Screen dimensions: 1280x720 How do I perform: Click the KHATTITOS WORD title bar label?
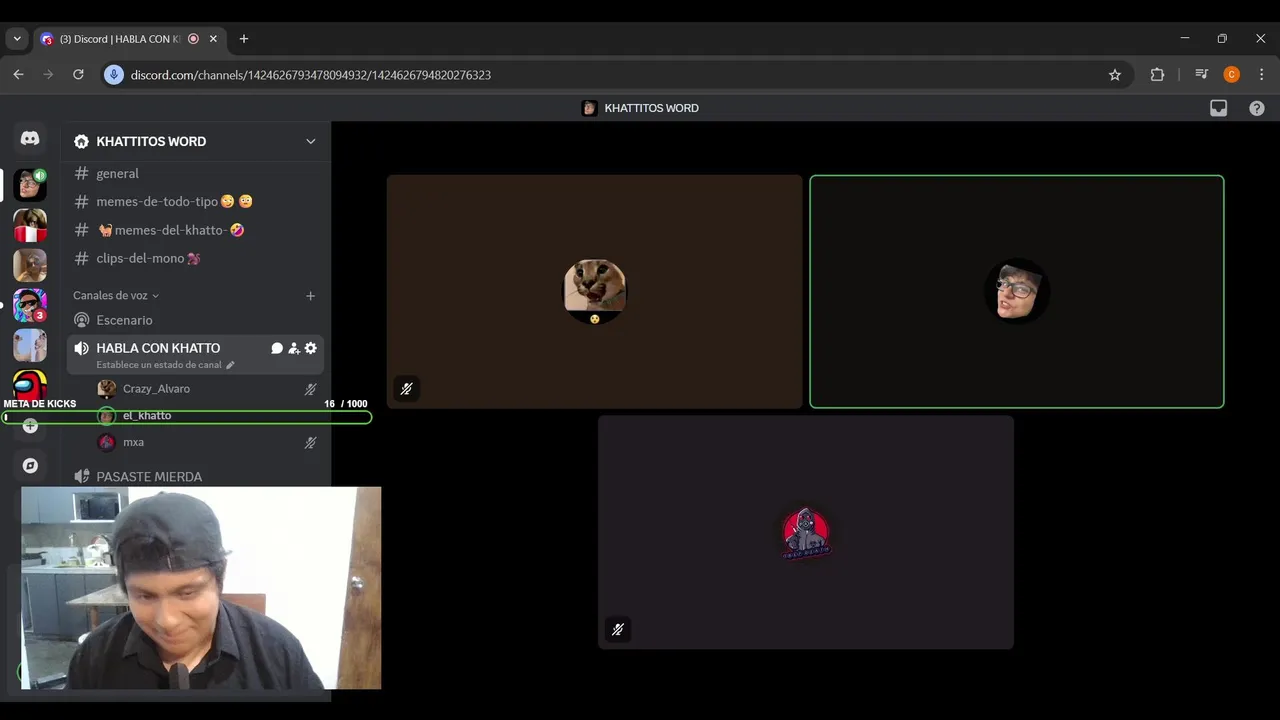651,108
